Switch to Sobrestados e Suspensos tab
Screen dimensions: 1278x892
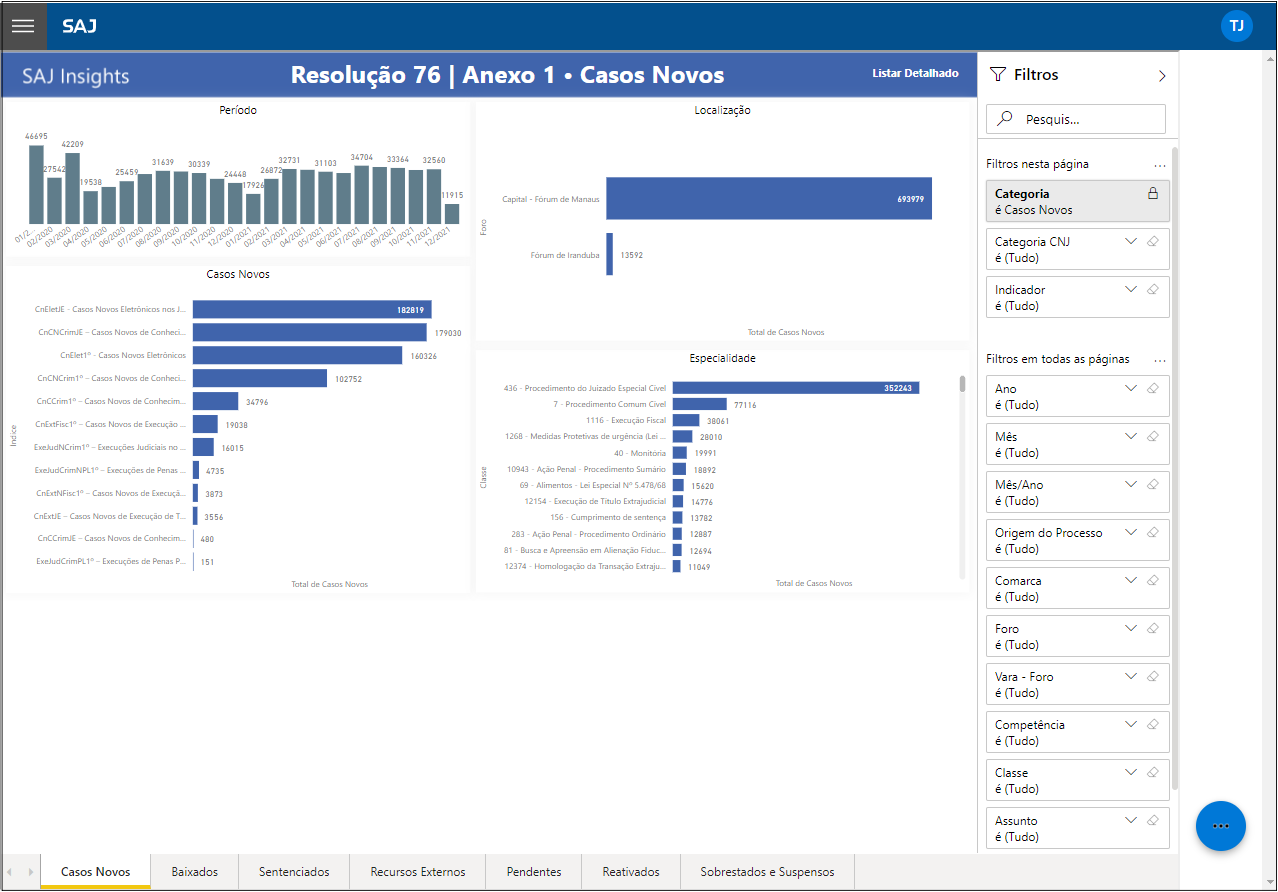pos(768,872)
